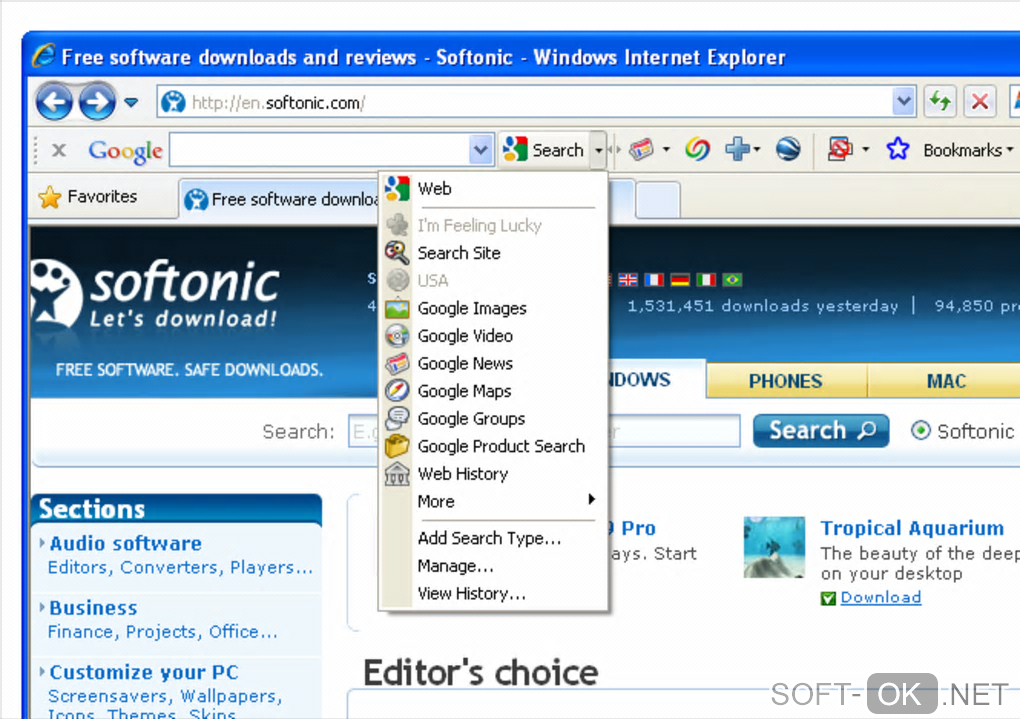Open the Bookmarks toolbar menu
1020x719 pixels.
[x=967, y=150]
